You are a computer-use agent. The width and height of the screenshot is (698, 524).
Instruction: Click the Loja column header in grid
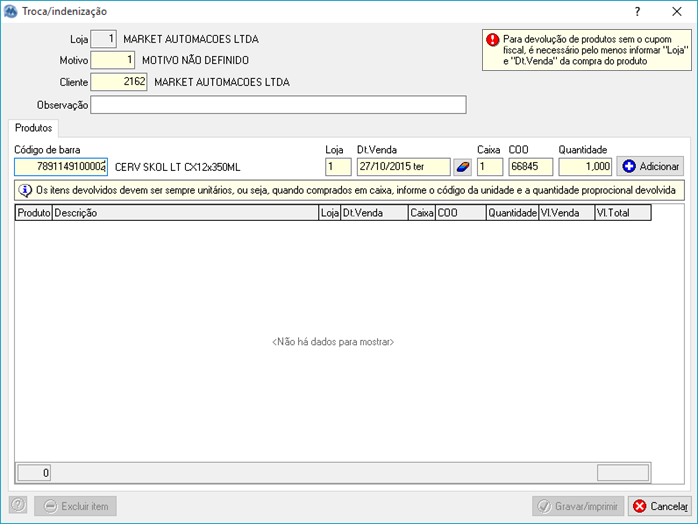point(330,213)
